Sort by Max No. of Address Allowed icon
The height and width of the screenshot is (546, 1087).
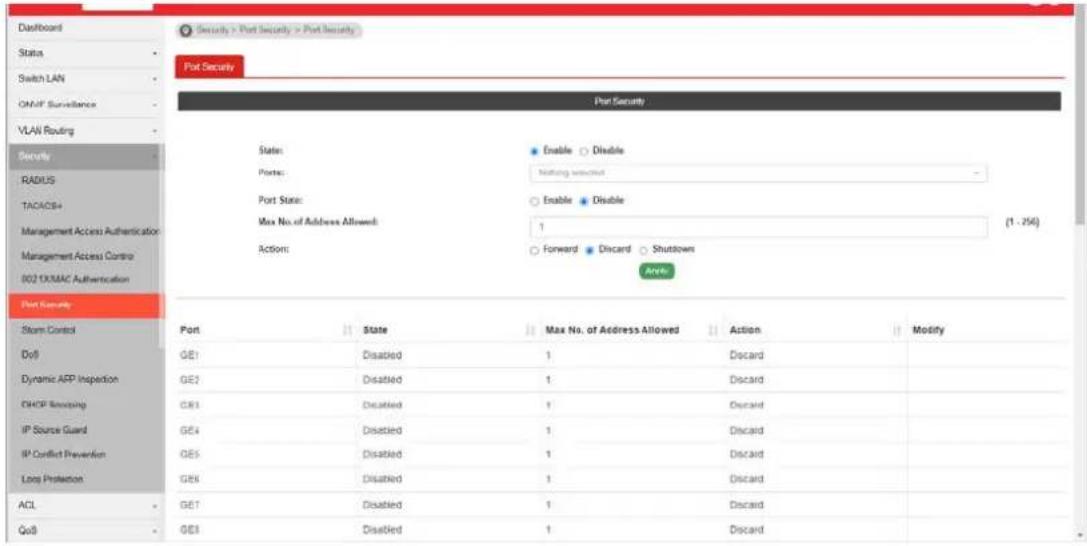coord(712,331)
